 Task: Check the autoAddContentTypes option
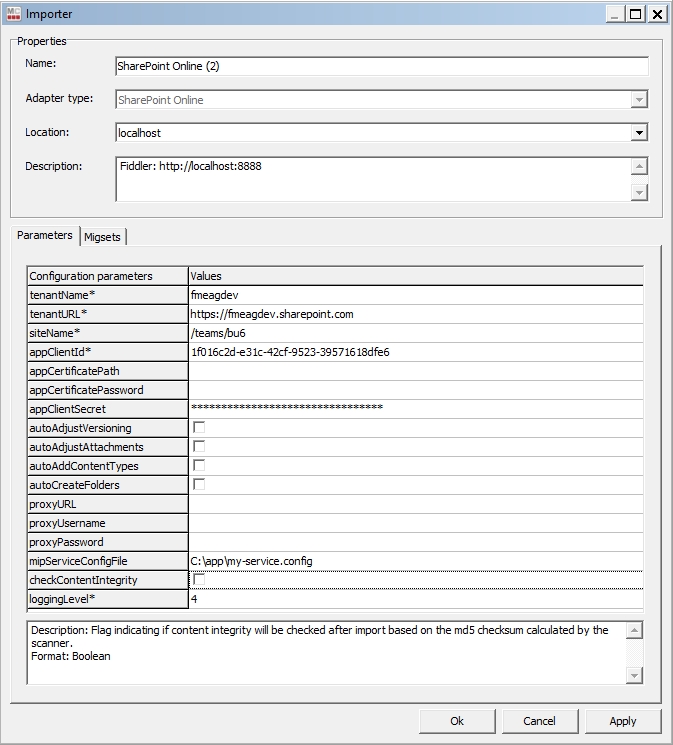point(199,466)
